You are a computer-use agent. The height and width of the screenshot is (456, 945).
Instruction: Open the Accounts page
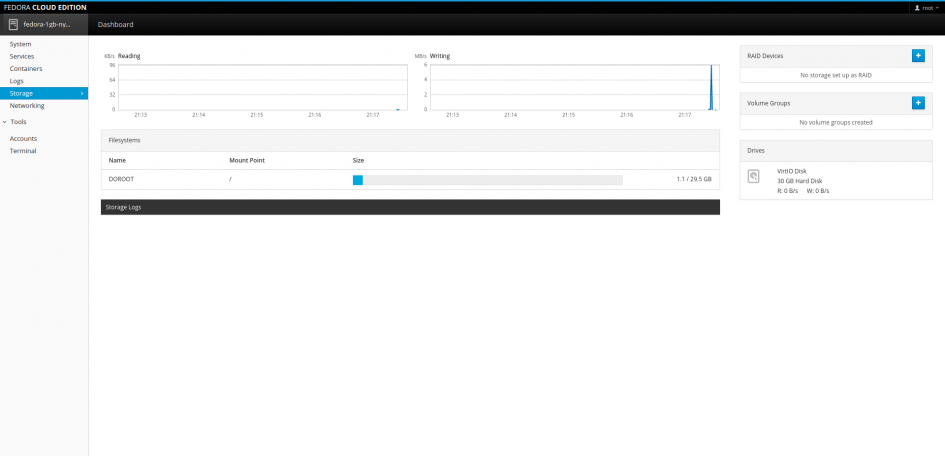point(24,138)
